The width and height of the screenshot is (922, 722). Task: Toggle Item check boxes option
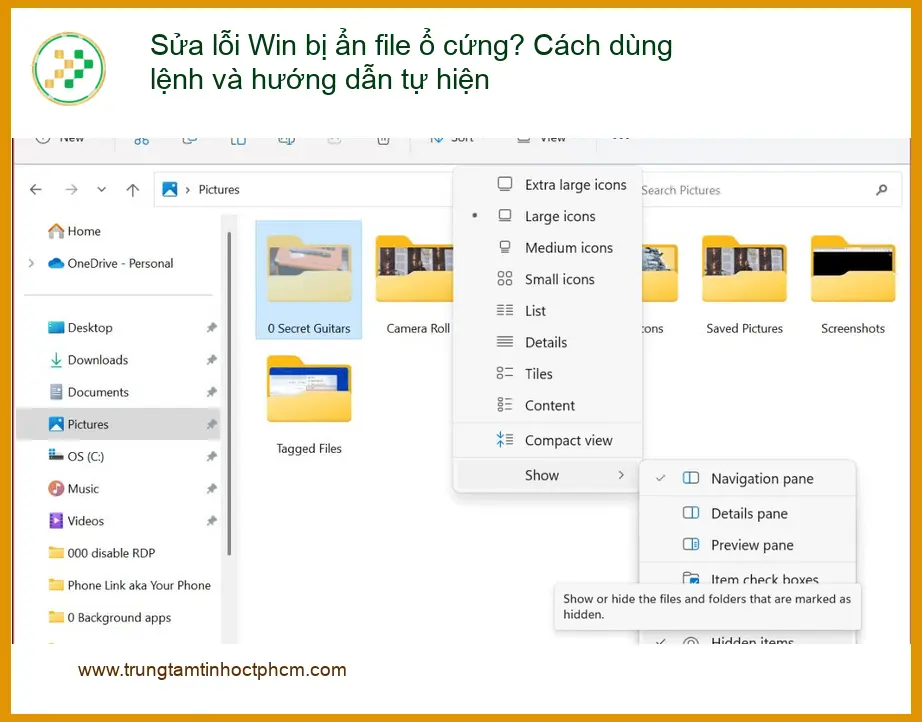747,577
